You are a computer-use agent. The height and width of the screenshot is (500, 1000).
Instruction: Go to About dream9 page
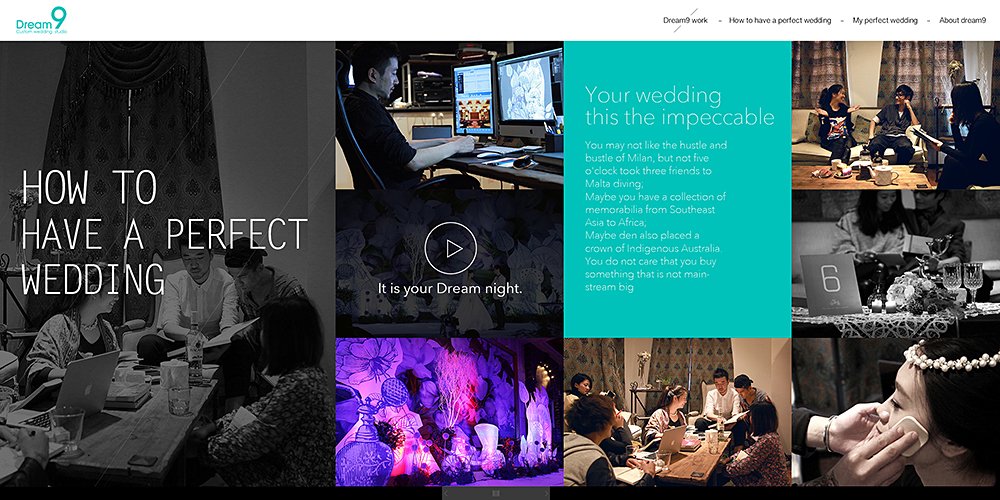click(963, 20)
